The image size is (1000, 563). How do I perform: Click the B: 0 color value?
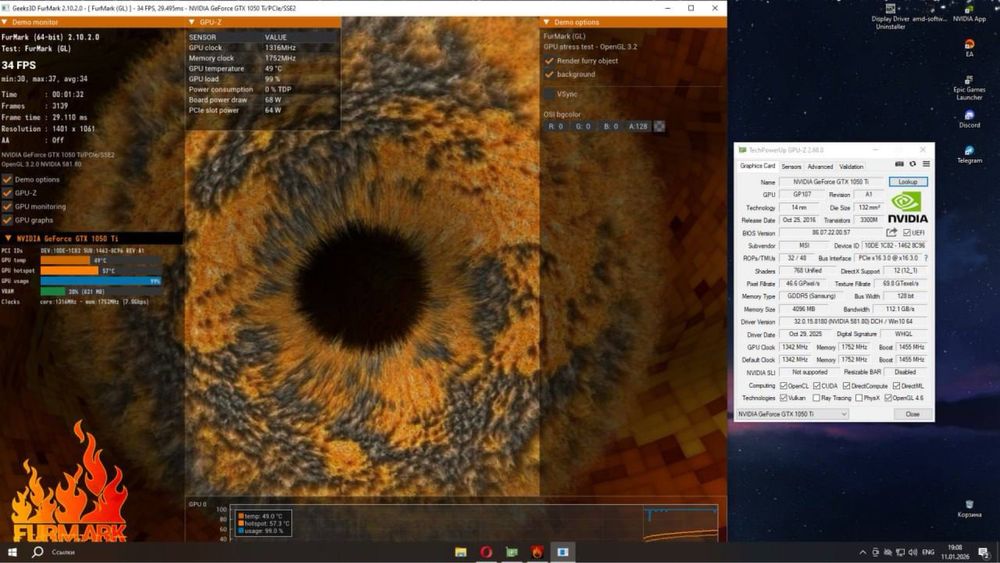click(x=611, y=126)
